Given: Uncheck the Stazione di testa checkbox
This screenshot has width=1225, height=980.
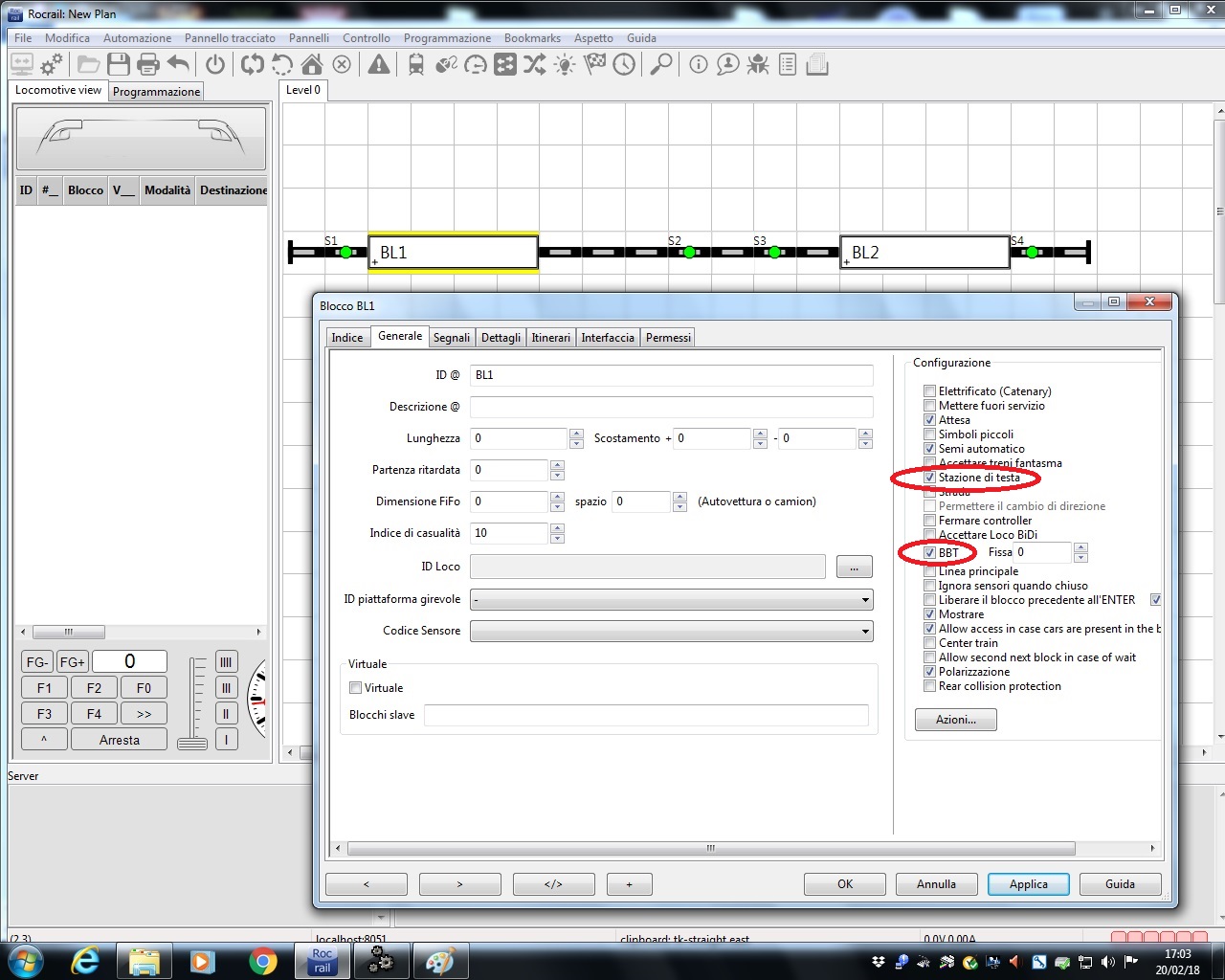Looking at the screenshot, I should coord(929,478).
